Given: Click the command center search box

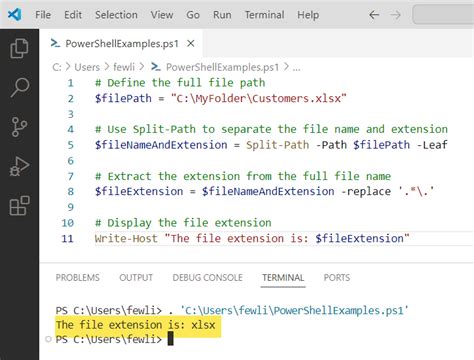Looking at the screenshot, I should click(x=443, y=15).
